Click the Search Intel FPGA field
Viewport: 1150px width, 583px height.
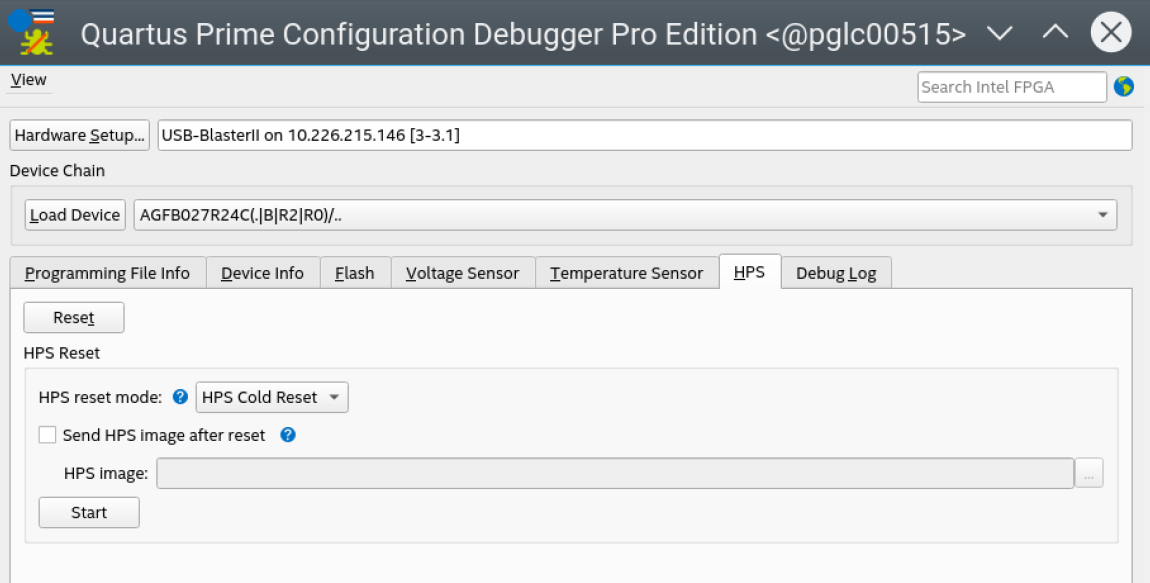[1011, 87]
